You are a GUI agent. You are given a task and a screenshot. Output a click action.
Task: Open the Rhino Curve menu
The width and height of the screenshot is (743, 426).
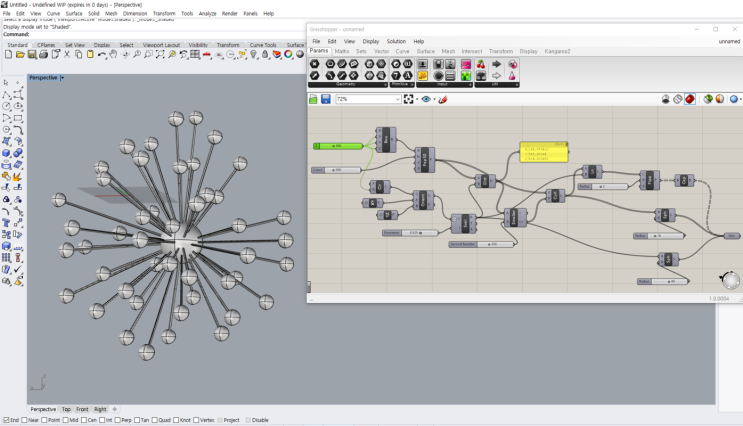click(x=53, y=13)
